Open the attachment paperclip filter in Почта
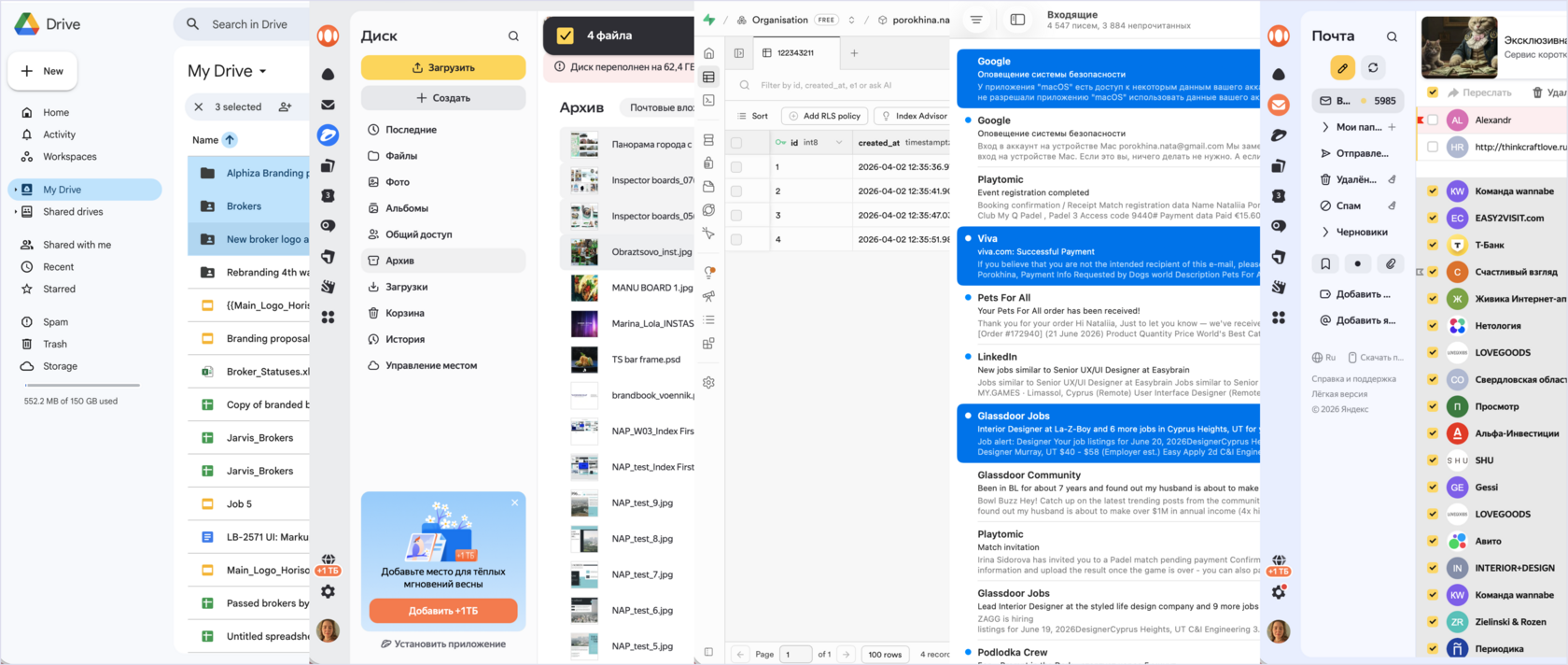 1390,264
